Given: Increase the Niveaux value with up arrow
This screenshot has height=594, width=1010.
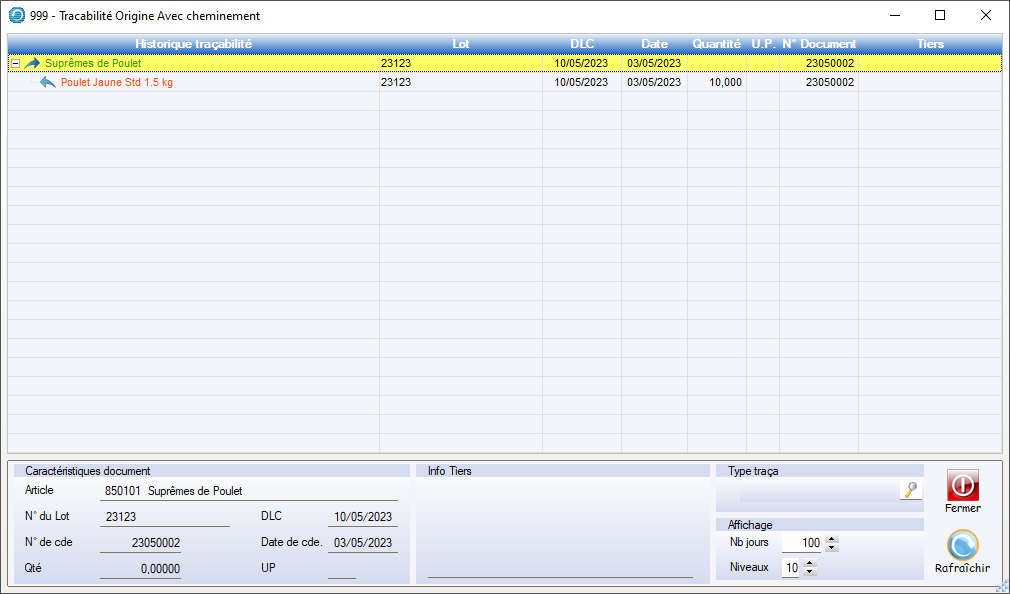Looking at the screenshot, I should point(810,563).
